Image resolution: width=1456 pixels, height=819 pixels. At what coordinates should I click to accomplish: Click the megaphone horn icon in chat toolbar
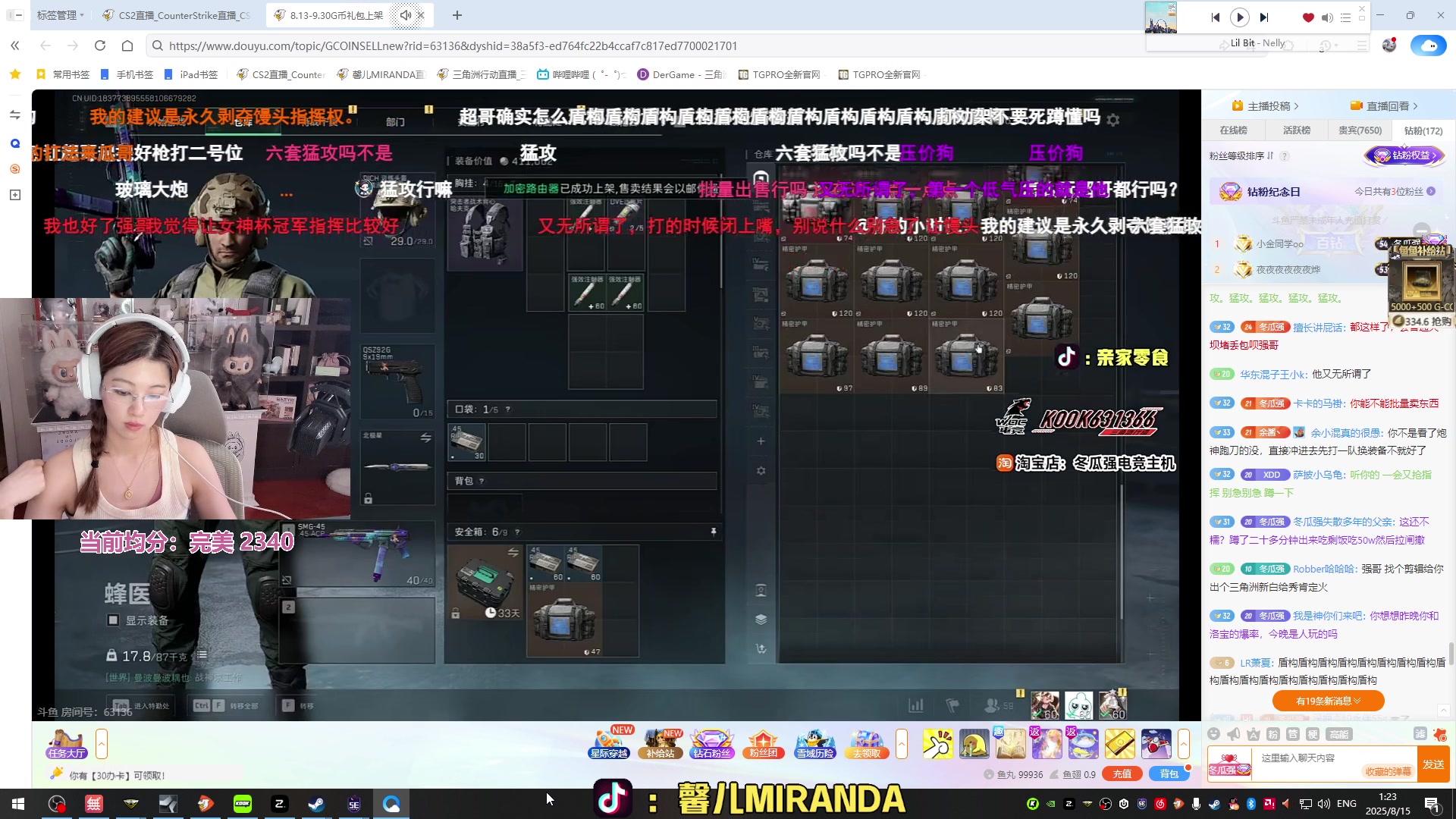point(1234,734)
